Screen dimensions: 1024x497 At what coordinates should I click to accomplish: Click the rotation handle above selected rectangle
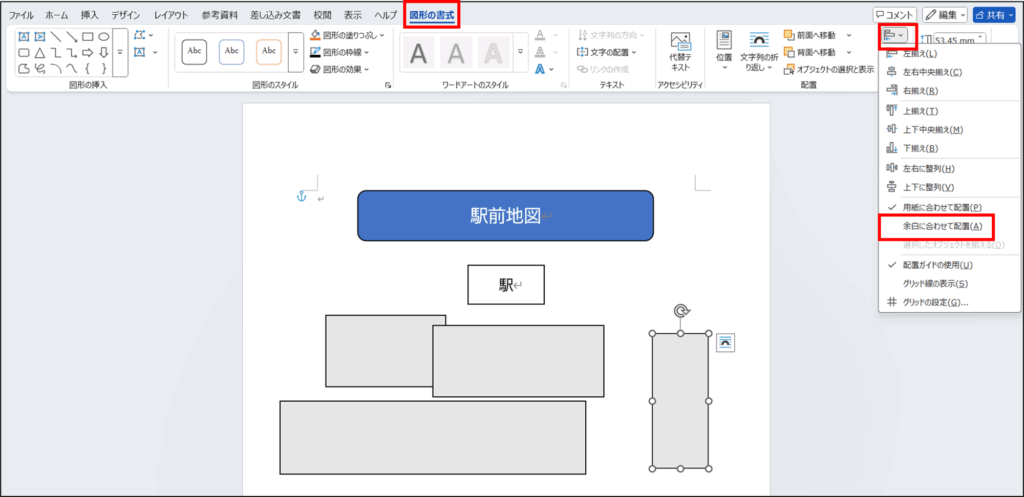[x=681, y=311]
